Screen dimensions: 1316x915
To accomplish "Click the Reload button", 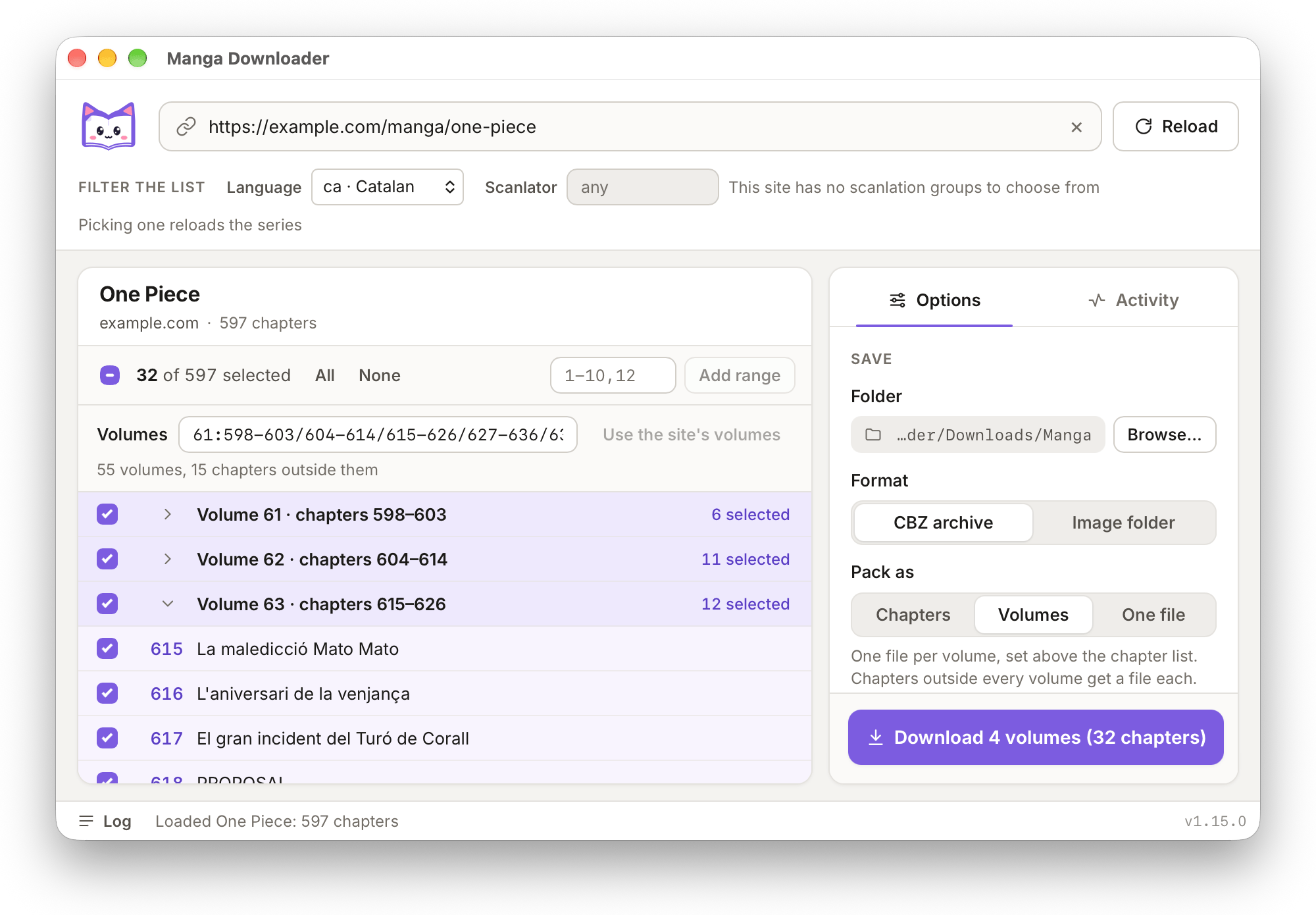I will tap(1176, 126).
